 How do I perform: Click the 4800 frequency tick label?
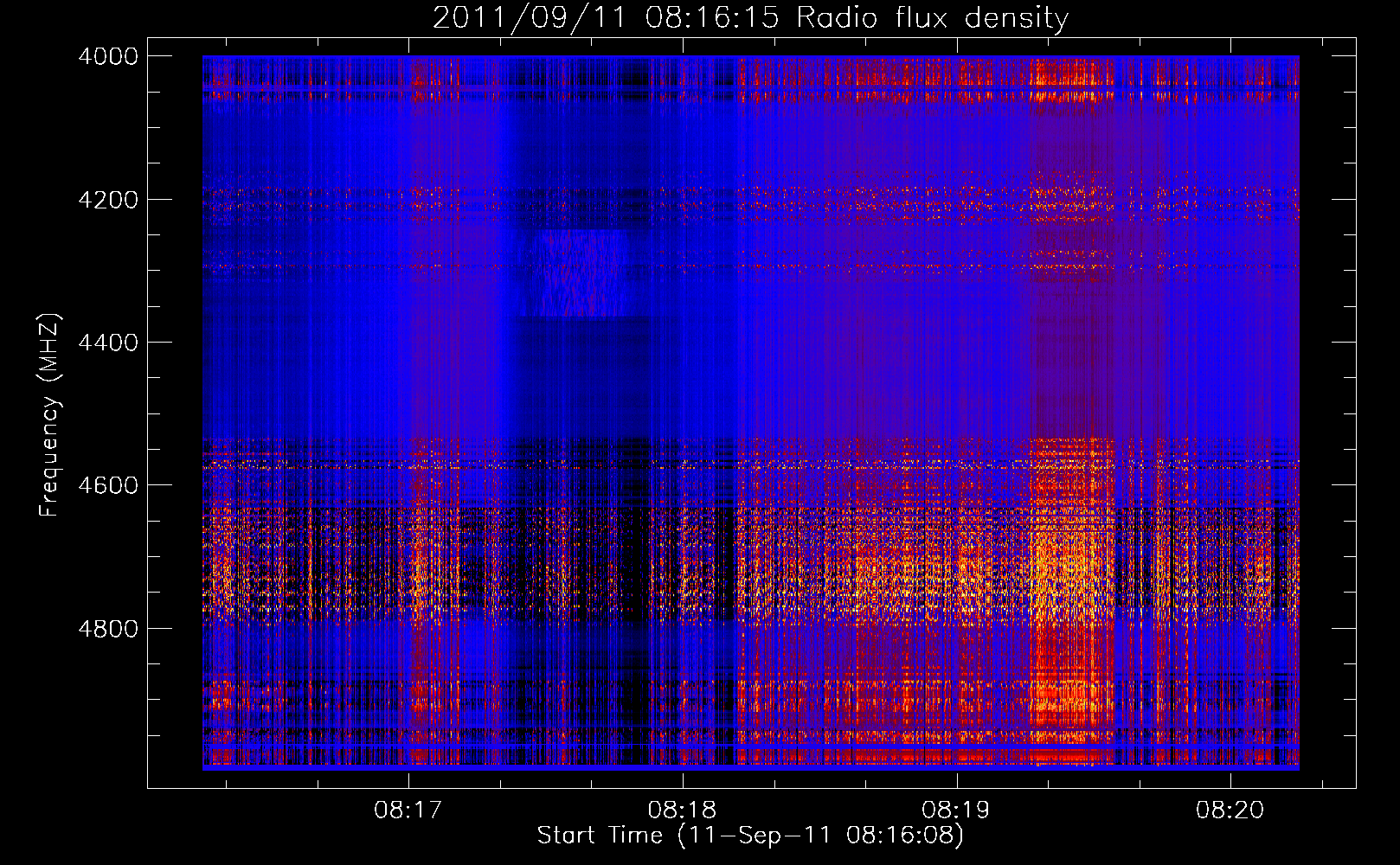(108, 629)
